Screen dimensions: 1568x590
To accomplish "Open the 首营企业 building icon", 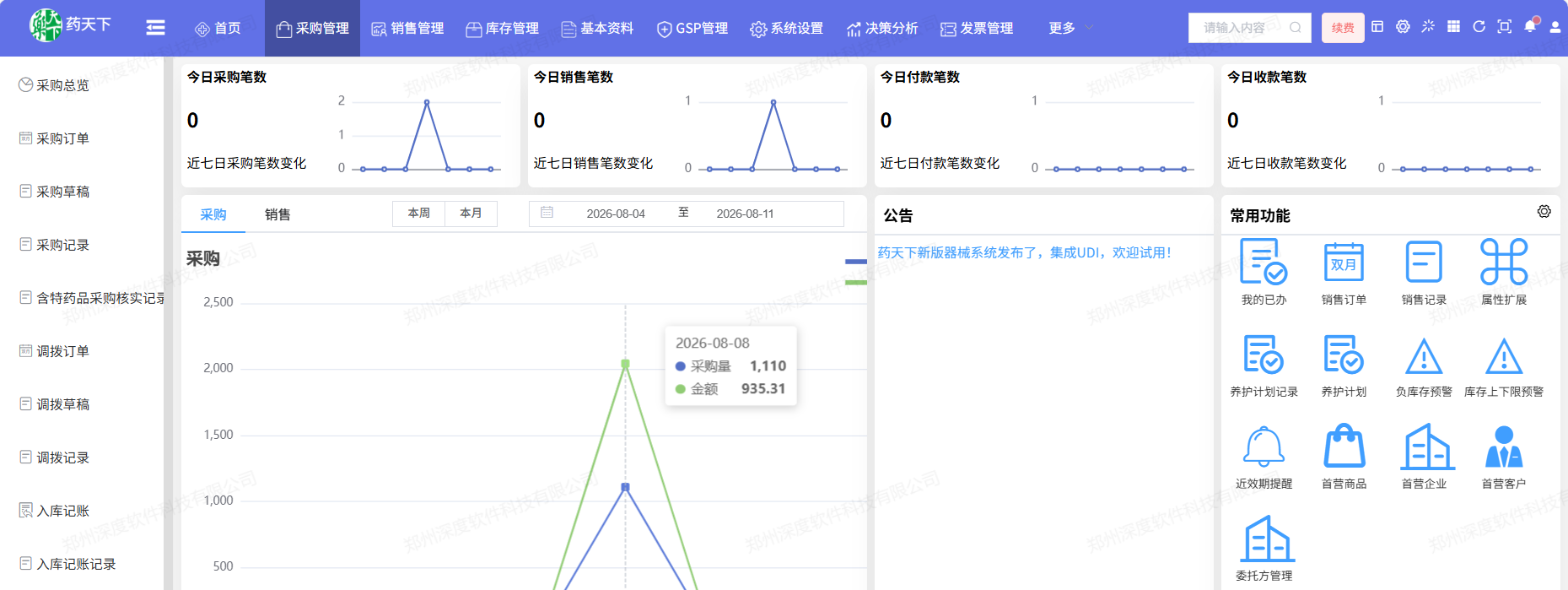I will pyautogui.click(x=1427, y=447).
